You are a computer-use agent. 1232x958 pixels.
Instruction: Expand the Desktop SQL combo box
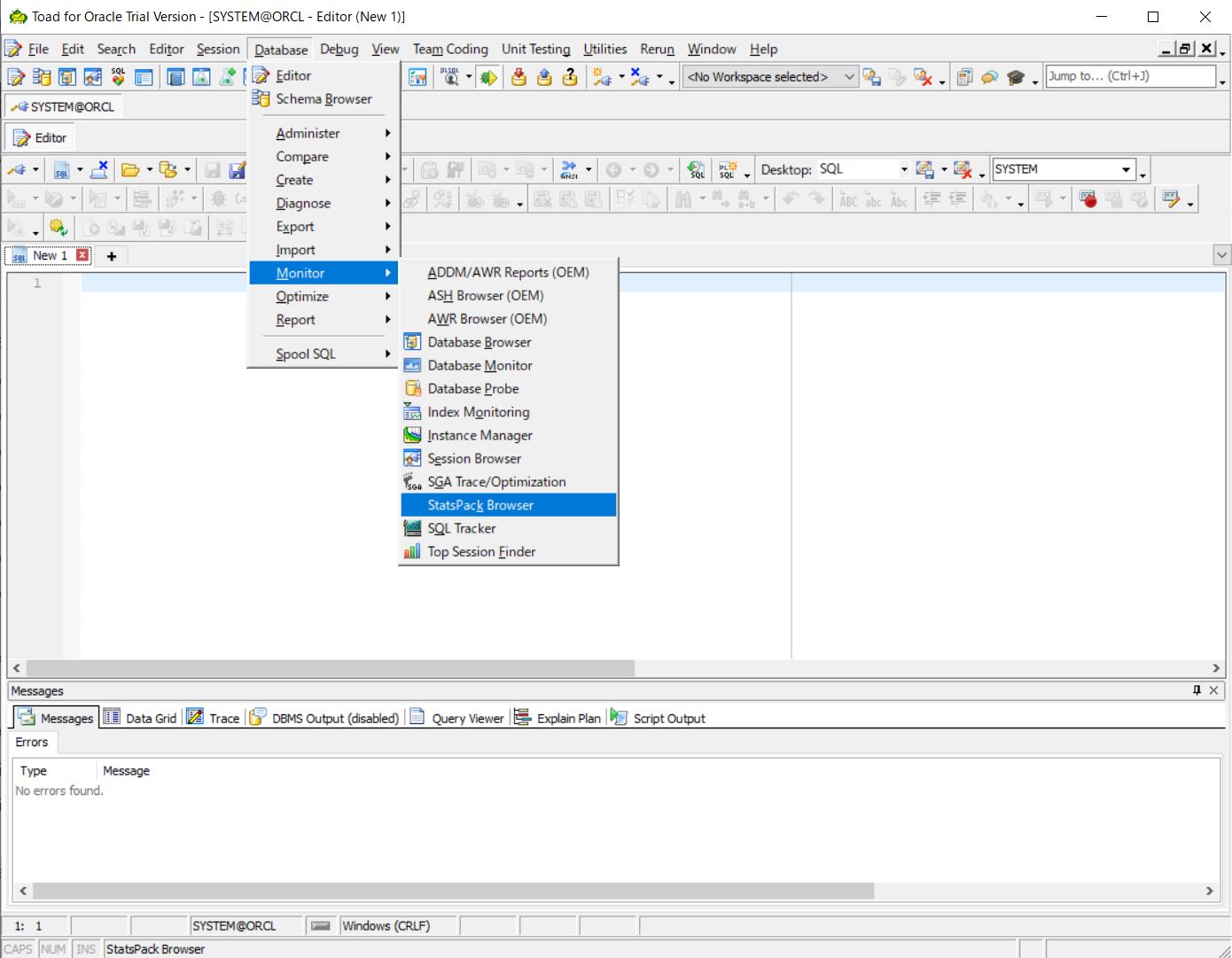(903, 169)
